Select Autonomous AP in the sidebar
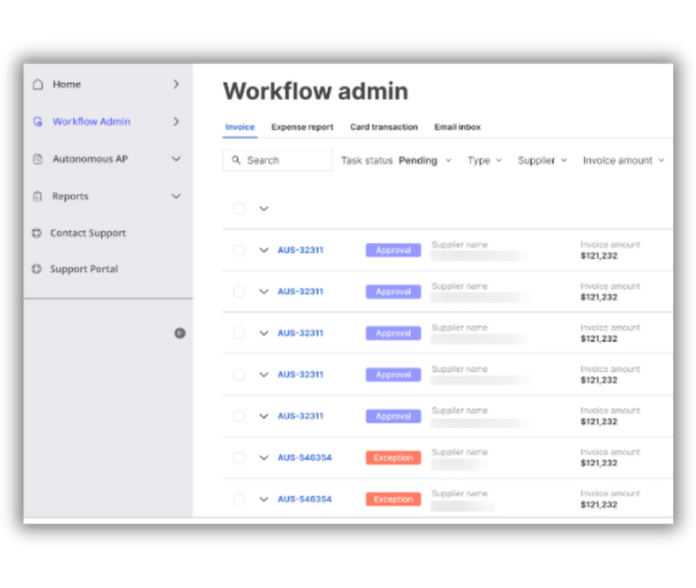Screen dimensions: 696x588 [x=108, y=159]
